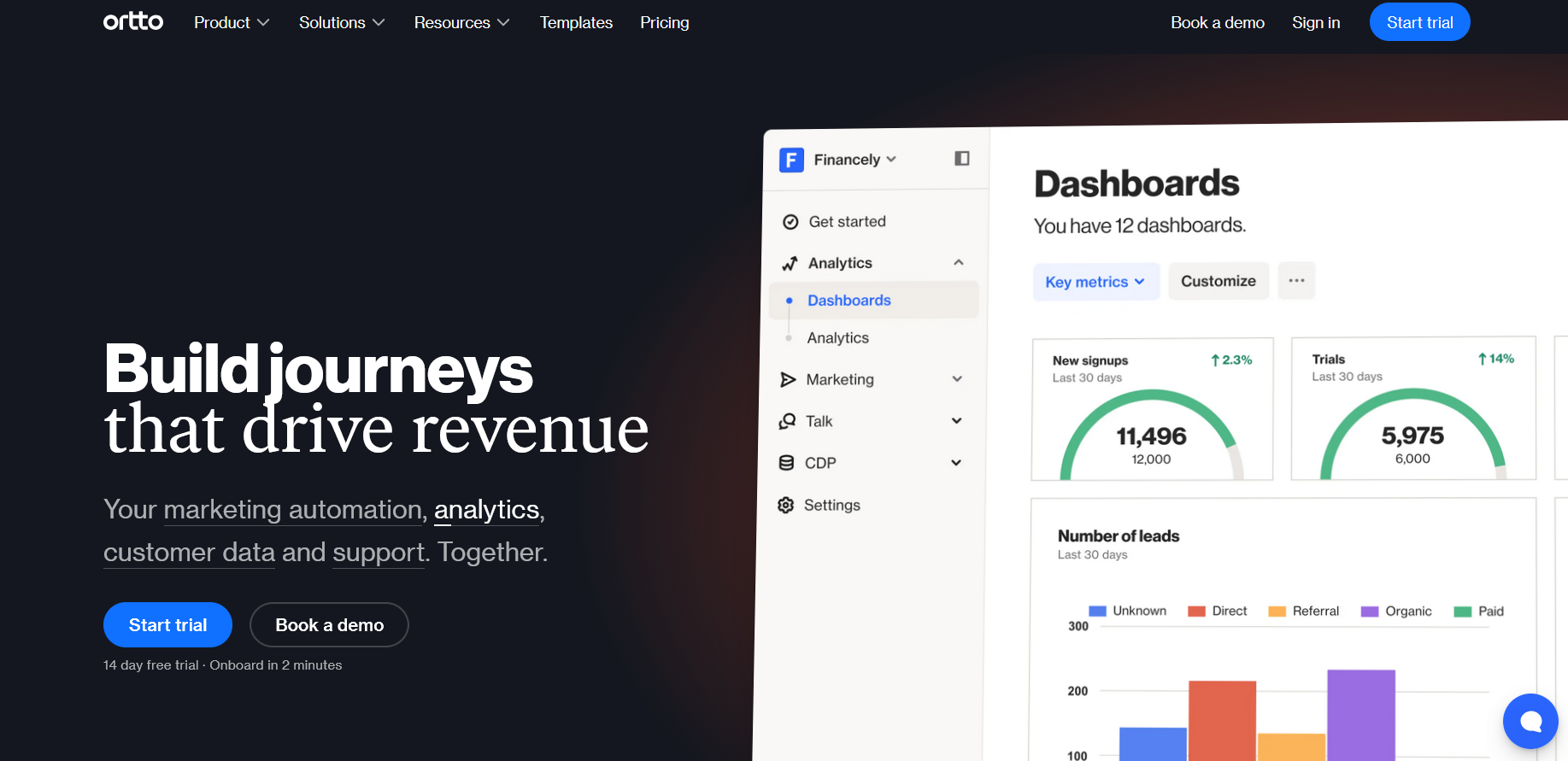Click Unknown blue legend swatch
The width and height of the screenshot is (1568, 761).
pyautogui.click(x=1098, y=612)
